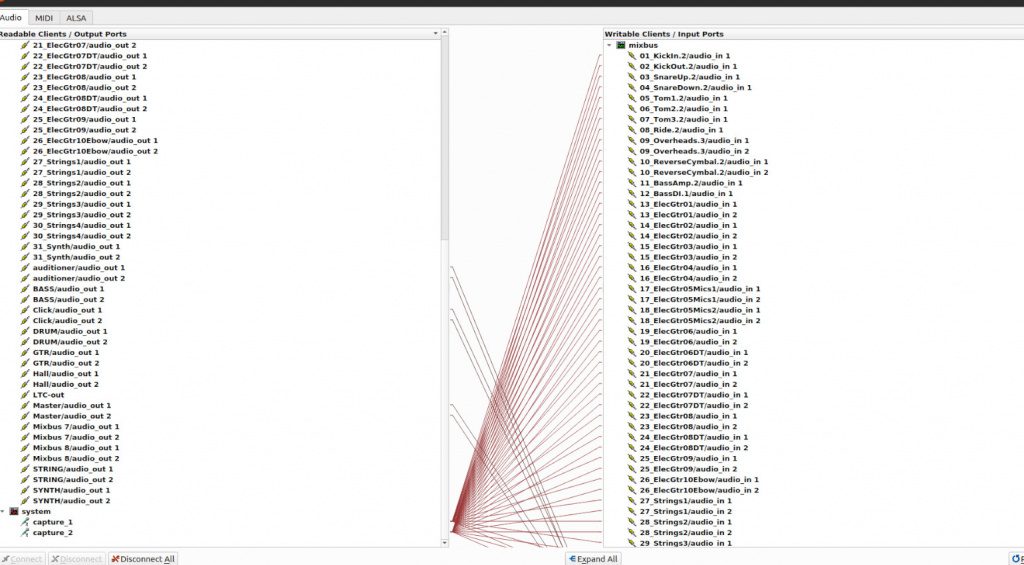The image size is (1024, 565).
Task: Click the X icon on Disconnect All
Action: click(115, 559)
